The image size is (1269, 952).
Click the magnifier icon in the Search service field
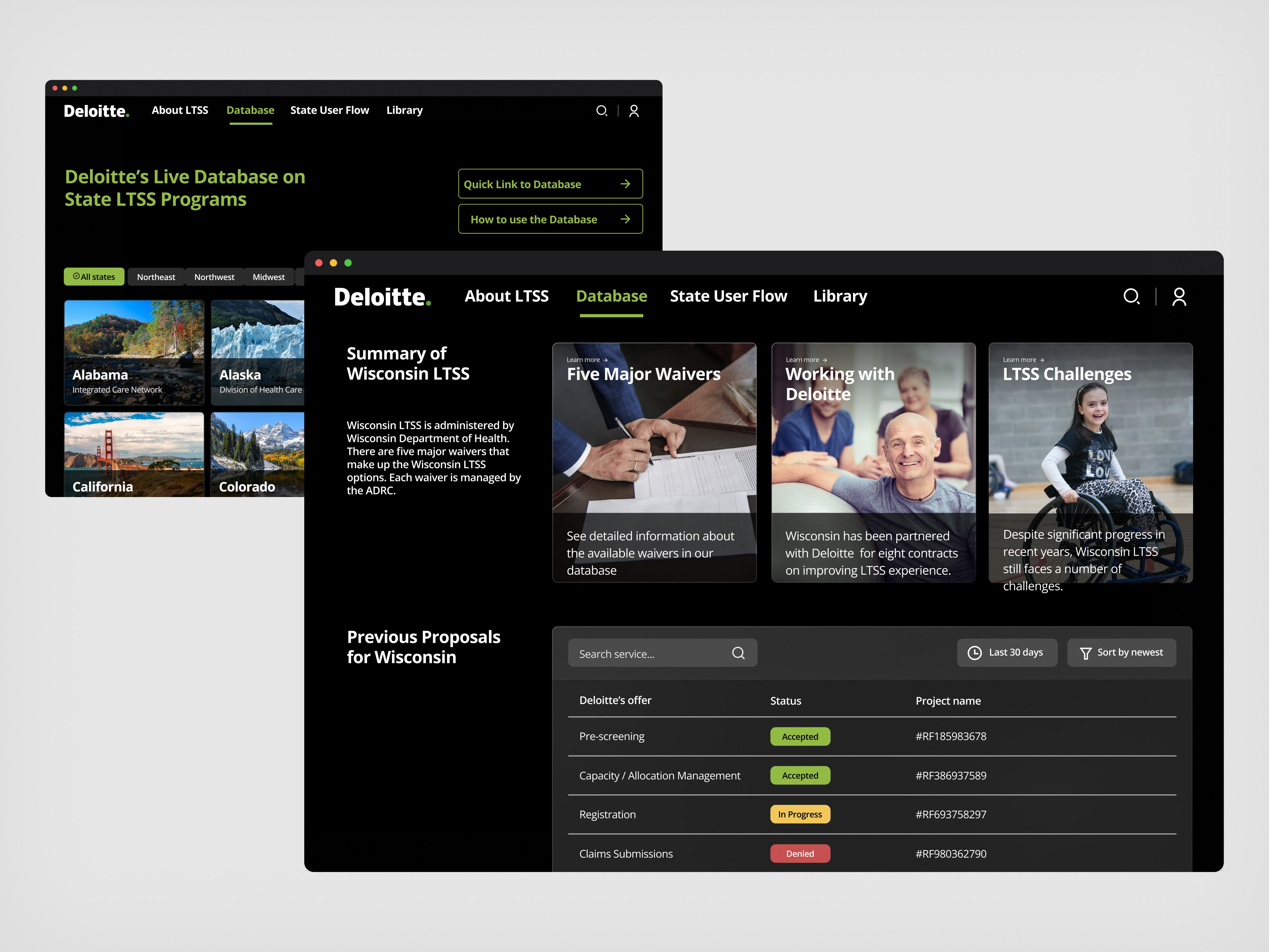pyautogui.click(x=738, y=653)
